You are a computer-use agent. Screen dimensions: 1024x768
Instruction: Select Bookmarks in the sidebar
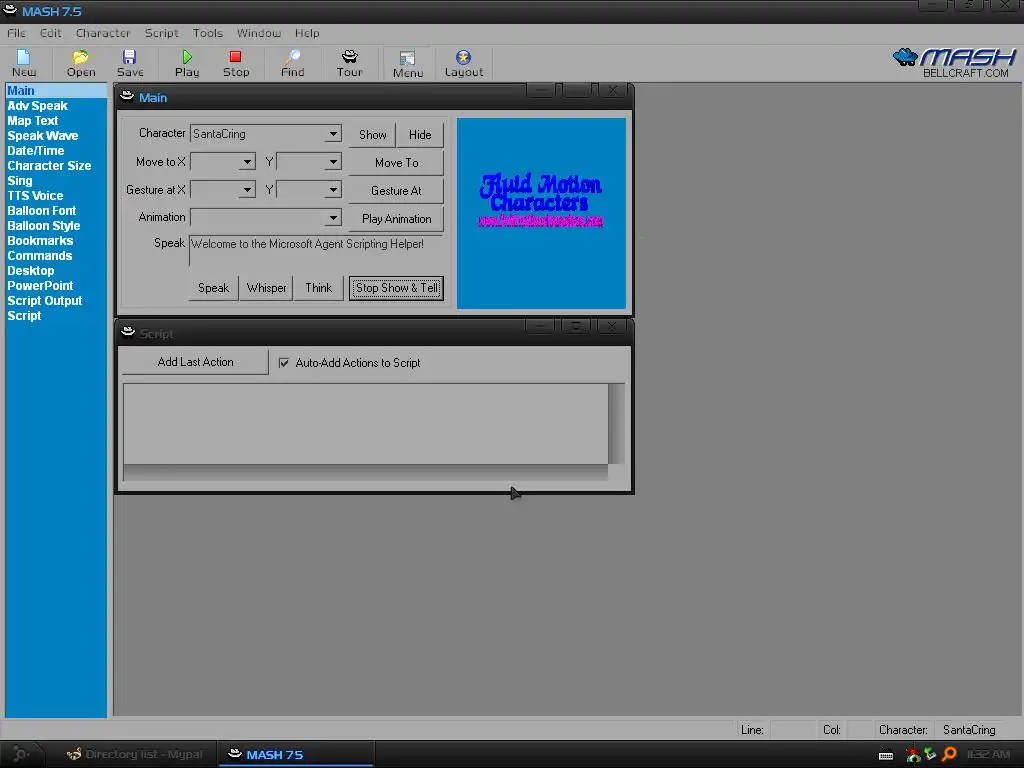point(40,241)
